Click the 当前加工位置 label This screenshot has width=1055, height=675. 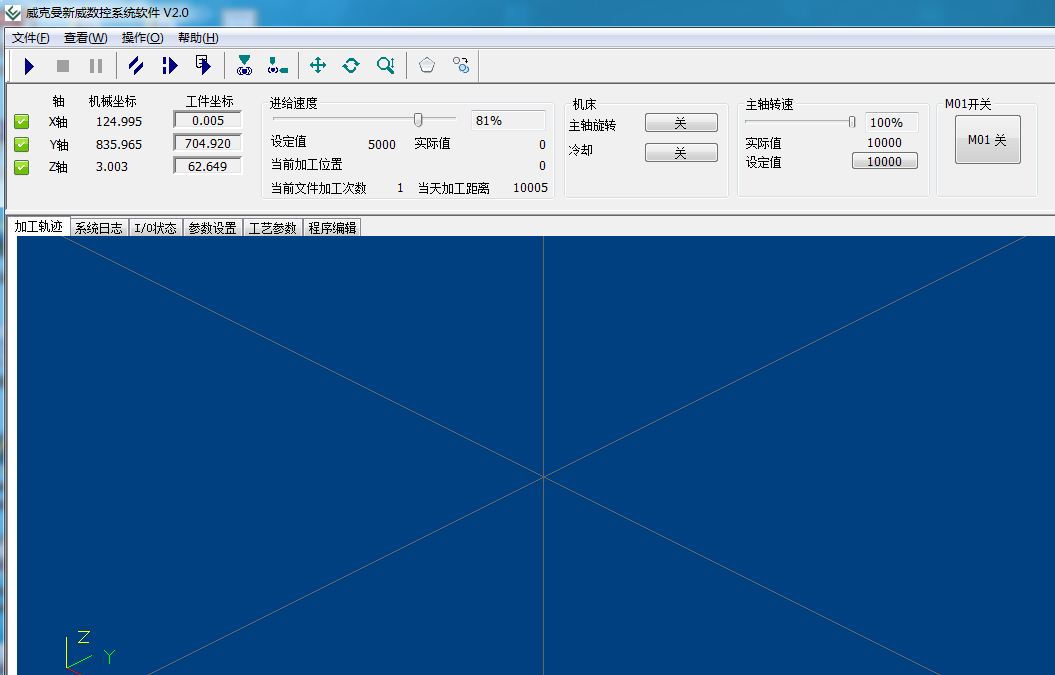[306, 165]
